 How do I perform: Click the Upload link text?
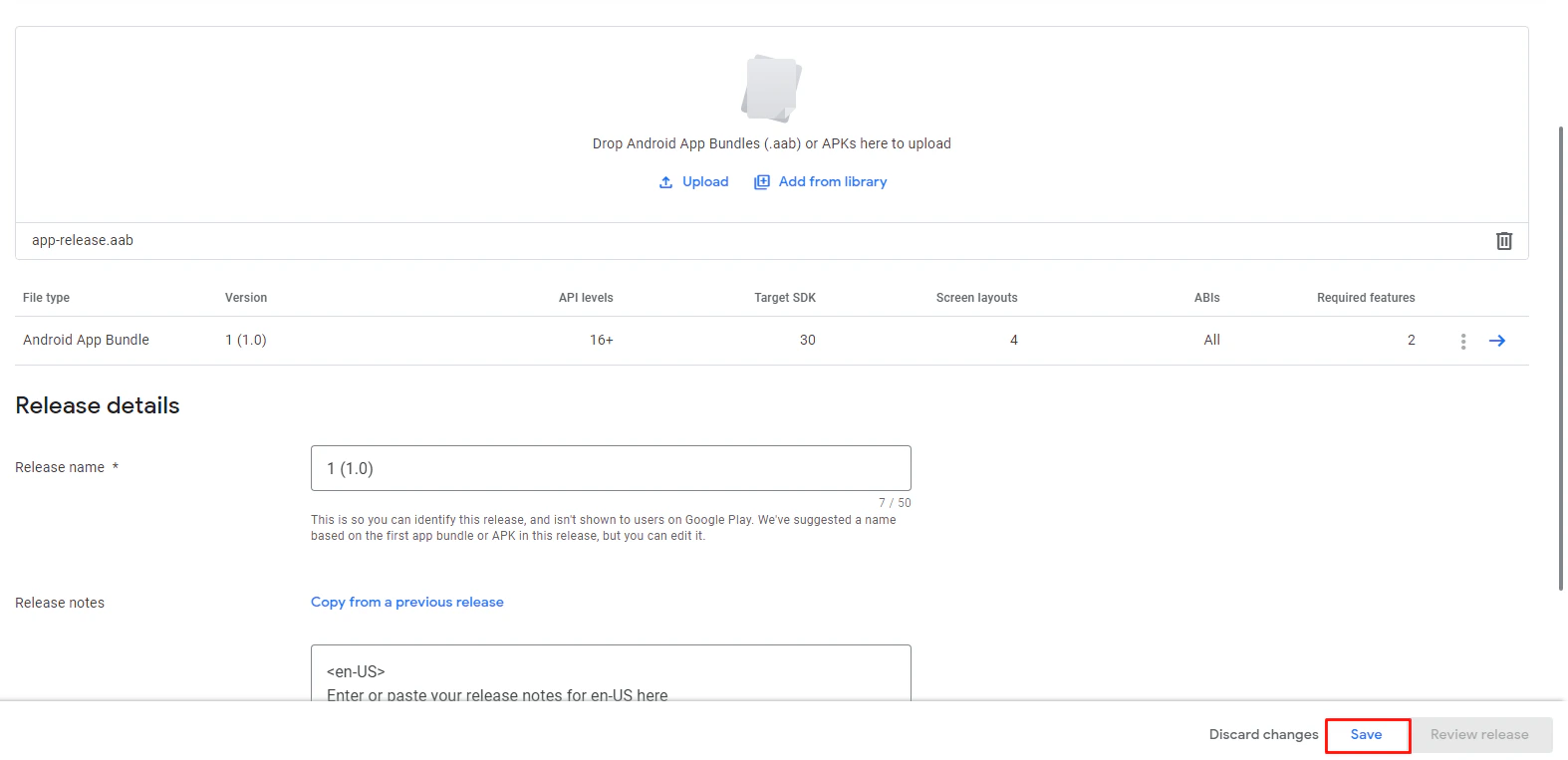tap(705, 181)
